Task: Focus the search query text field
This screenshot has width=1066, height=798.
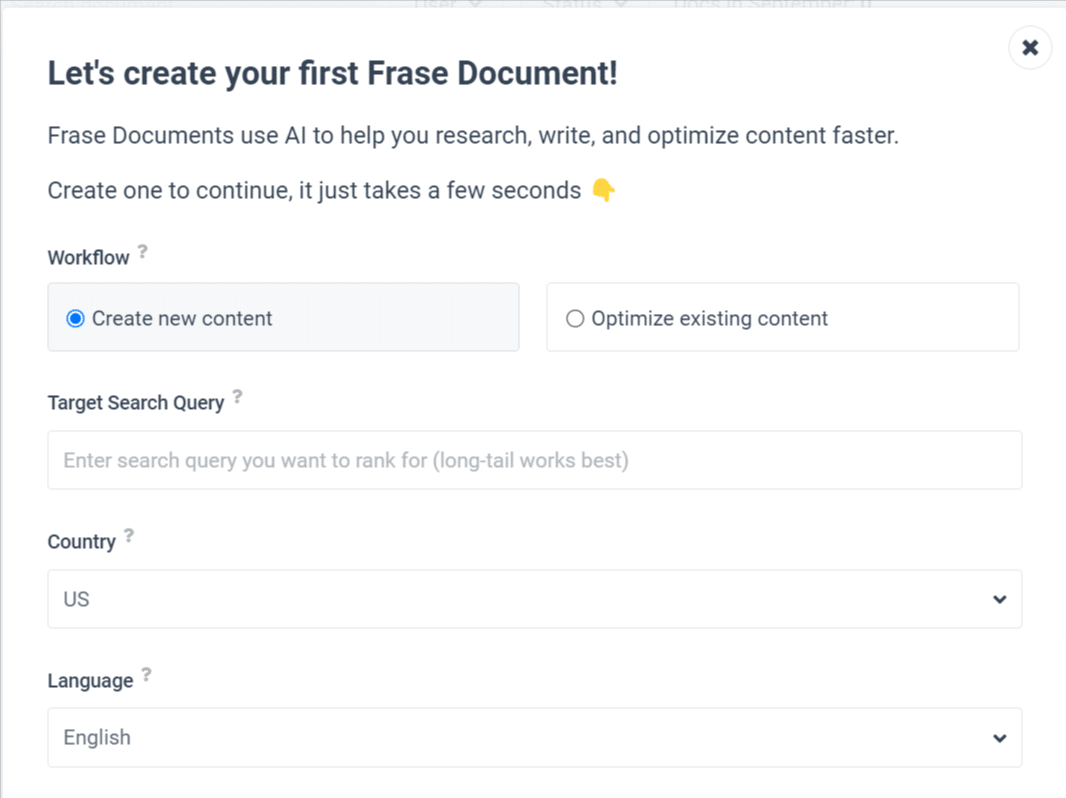Action: (534, 460)
